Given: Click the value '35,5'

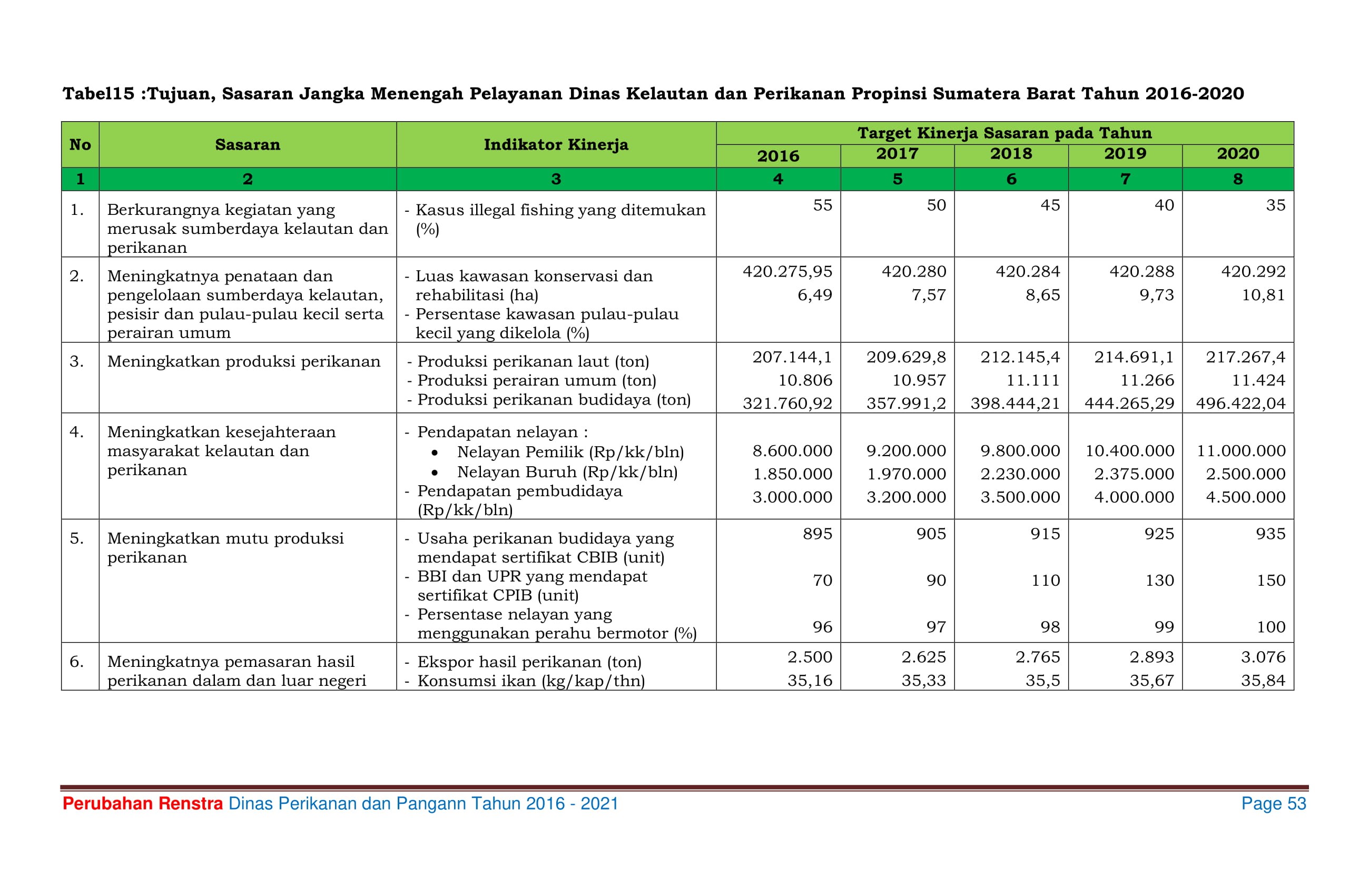Looking at the screenshot, I should click(1042, 681).
